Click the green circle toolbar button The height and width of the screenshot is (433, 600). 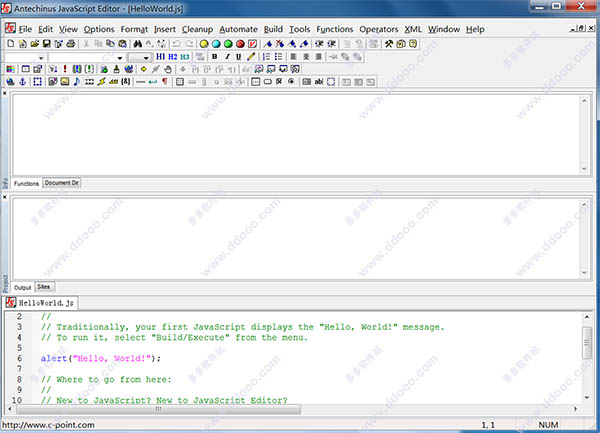click(x=228, y=44)
